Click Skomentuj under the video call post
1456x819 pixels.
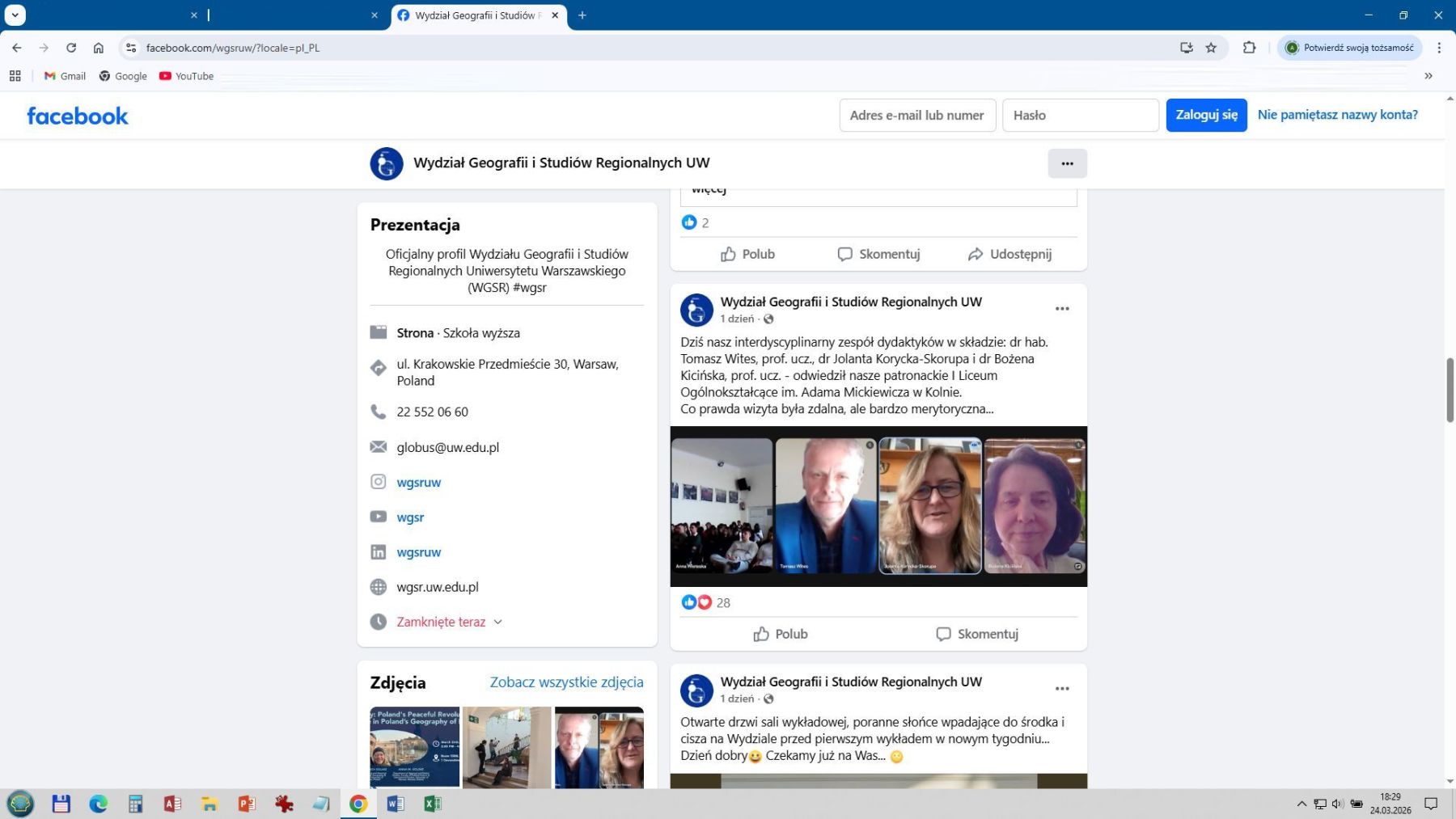(977, 634)
